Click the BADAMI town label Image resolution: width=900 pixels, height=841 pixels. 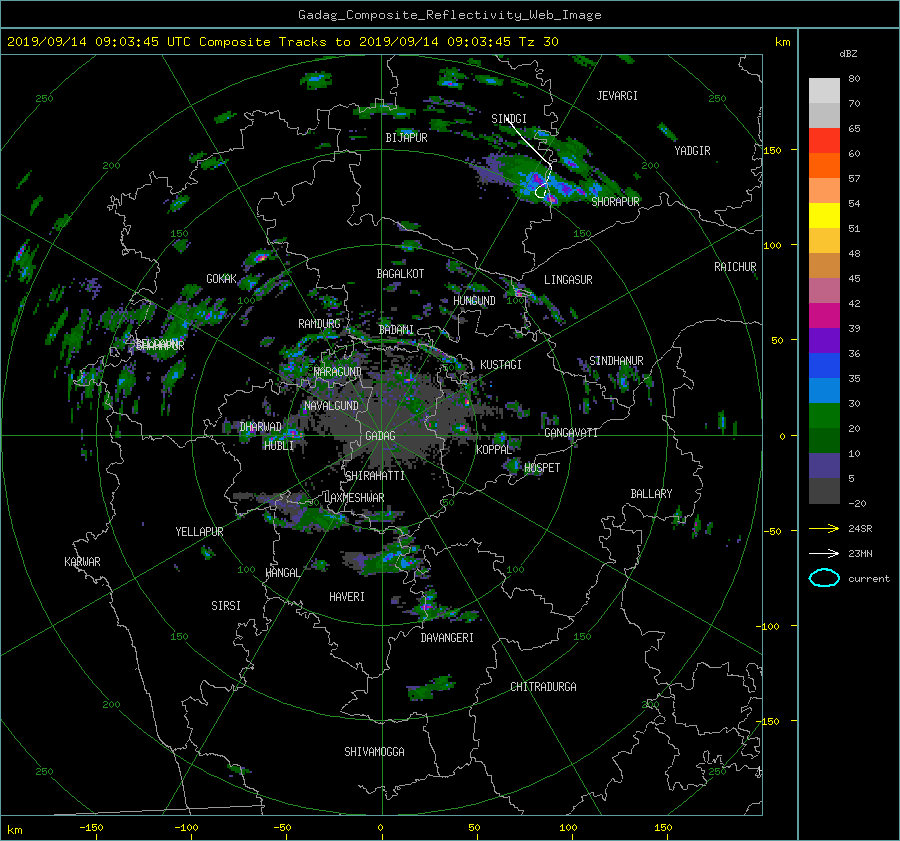(396, 330)
